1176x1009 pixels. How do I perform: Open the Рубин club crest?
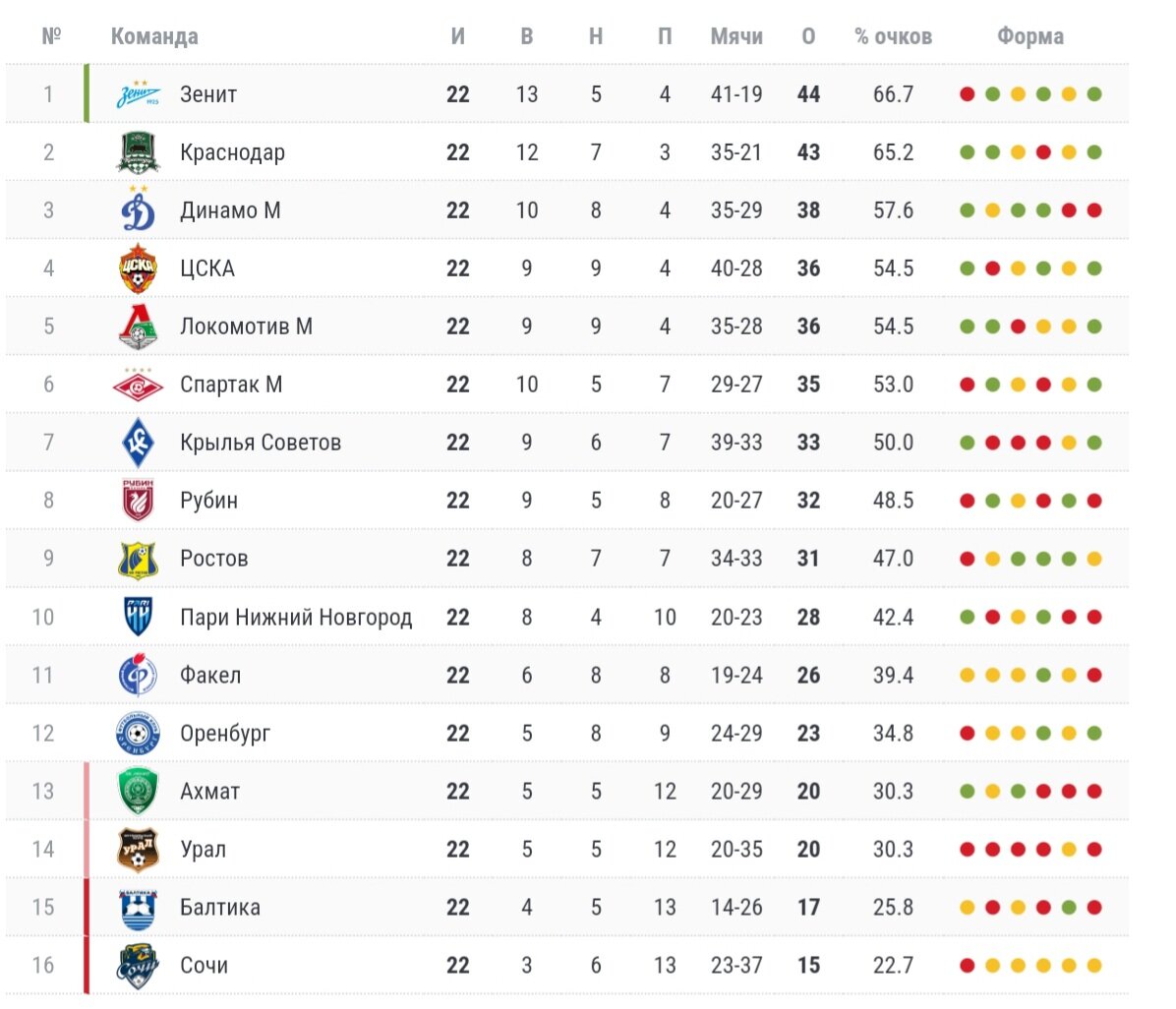(x=138, y=501)
